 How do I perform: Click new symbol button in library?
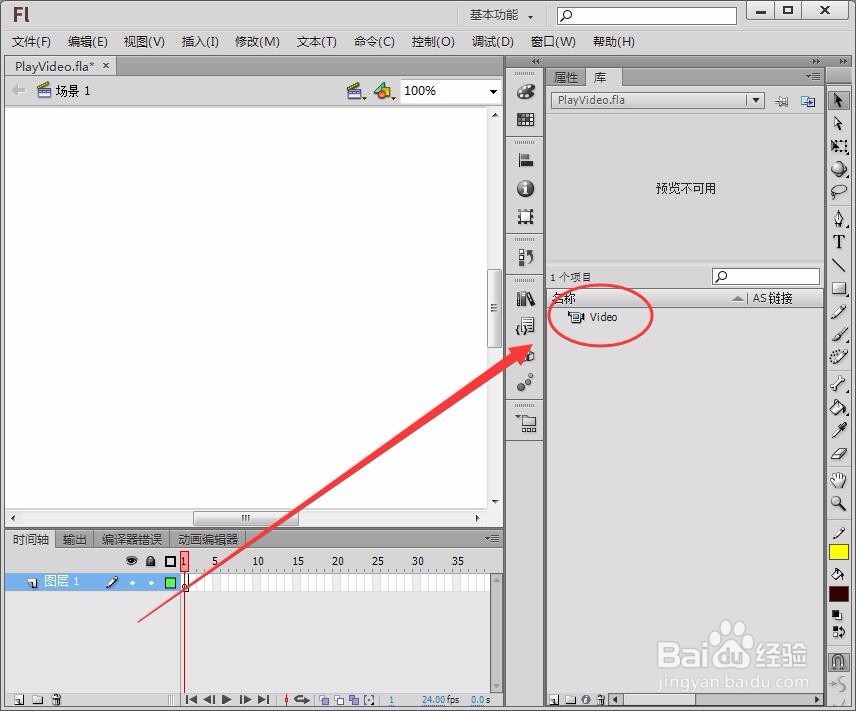coord(554,700)
